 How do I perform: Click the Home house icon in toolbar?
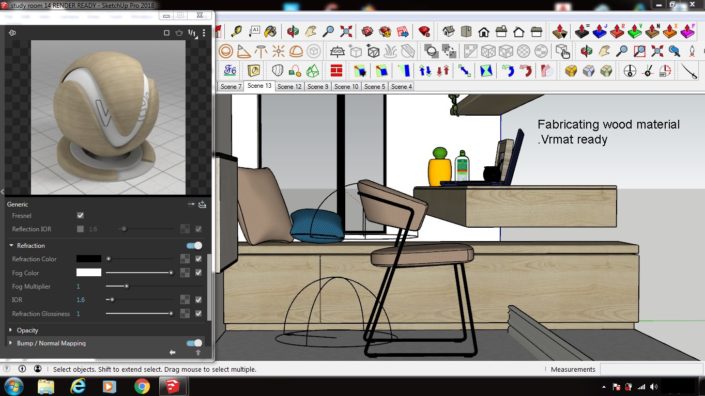click(484, 32)
